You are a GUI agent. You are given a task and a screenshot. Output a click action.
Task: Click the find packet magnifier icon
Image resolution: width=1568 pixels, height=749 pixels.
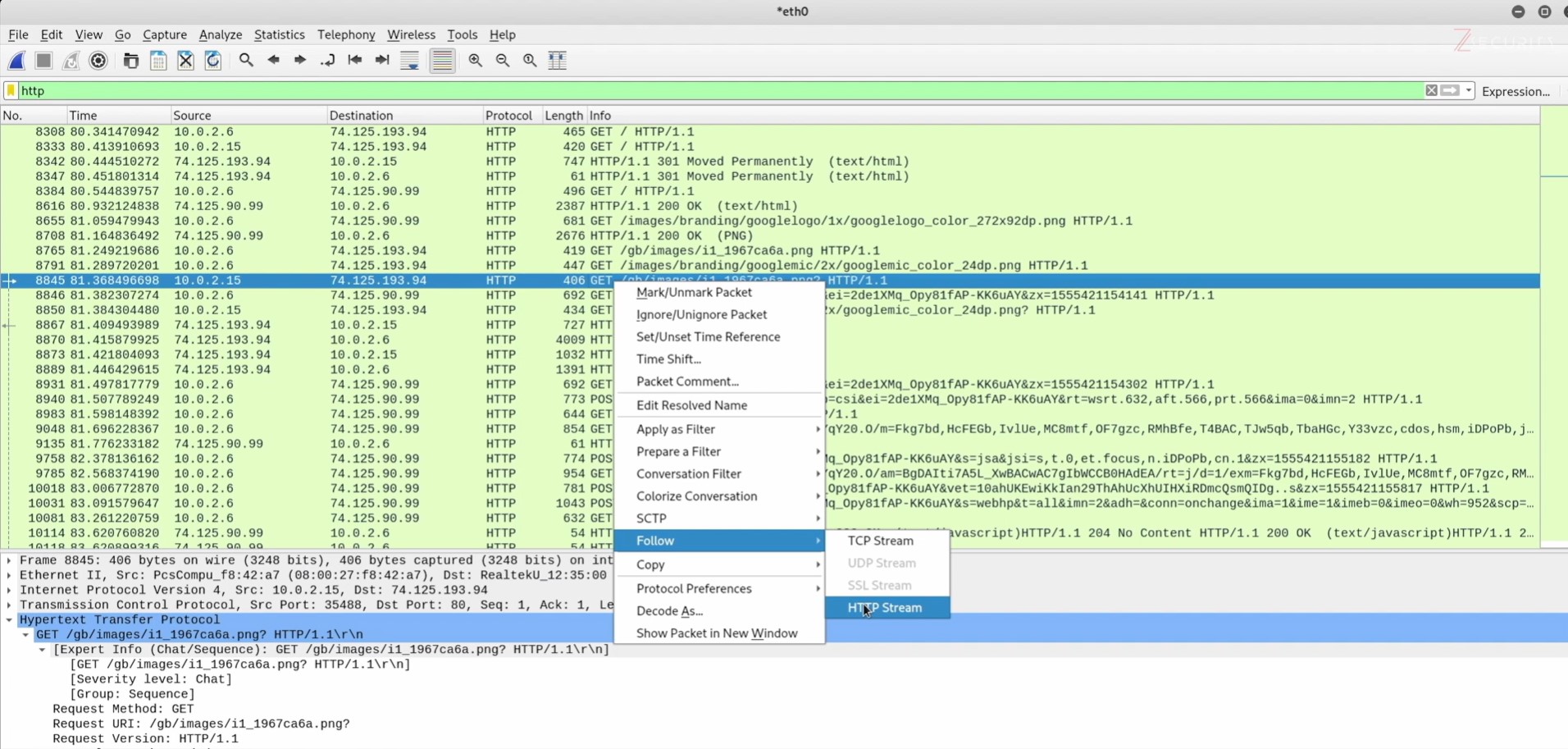(246, 61)
